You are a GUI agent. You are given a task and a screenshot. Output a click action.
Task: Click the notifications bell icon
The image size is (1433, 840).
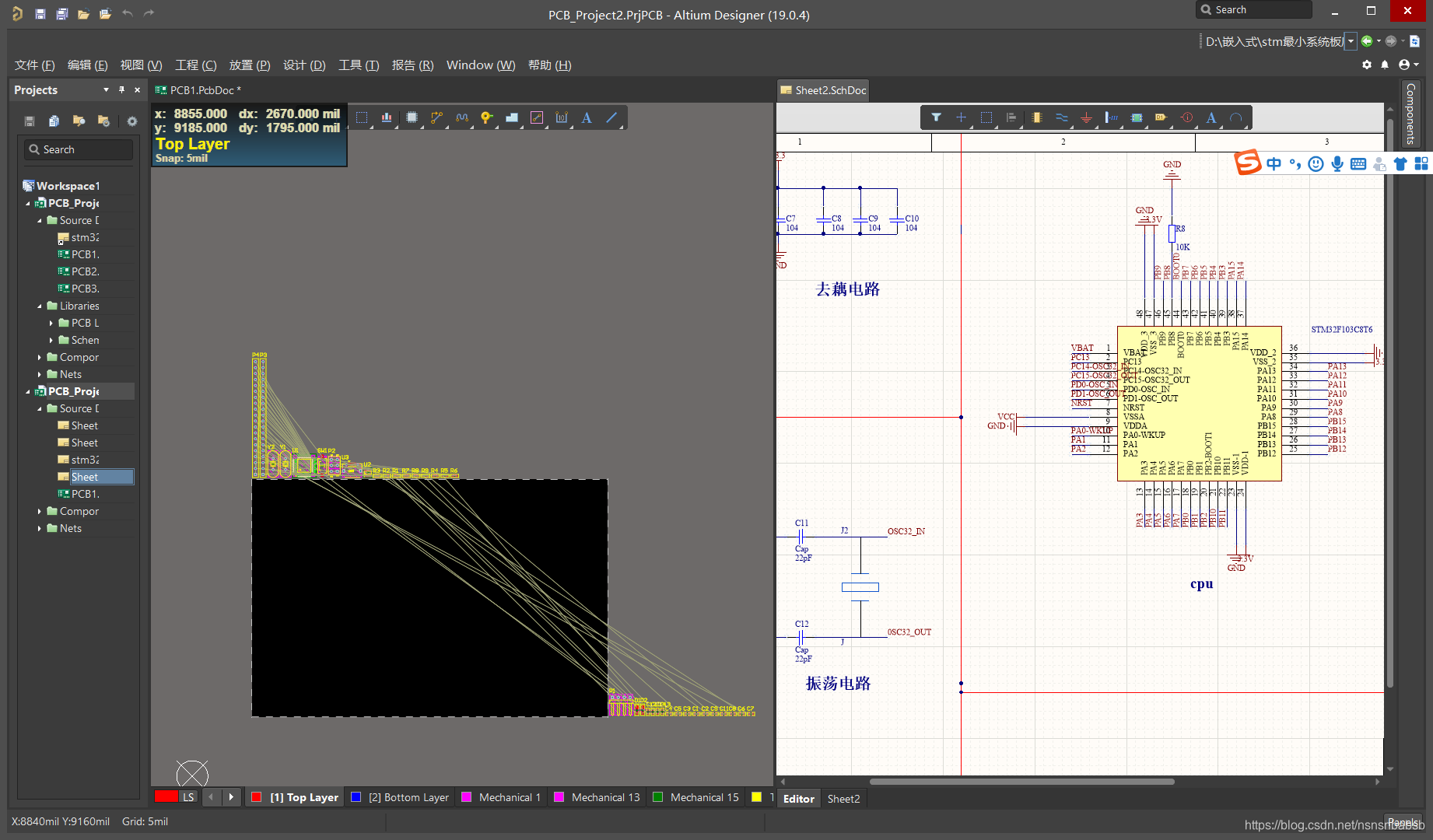1385,65
